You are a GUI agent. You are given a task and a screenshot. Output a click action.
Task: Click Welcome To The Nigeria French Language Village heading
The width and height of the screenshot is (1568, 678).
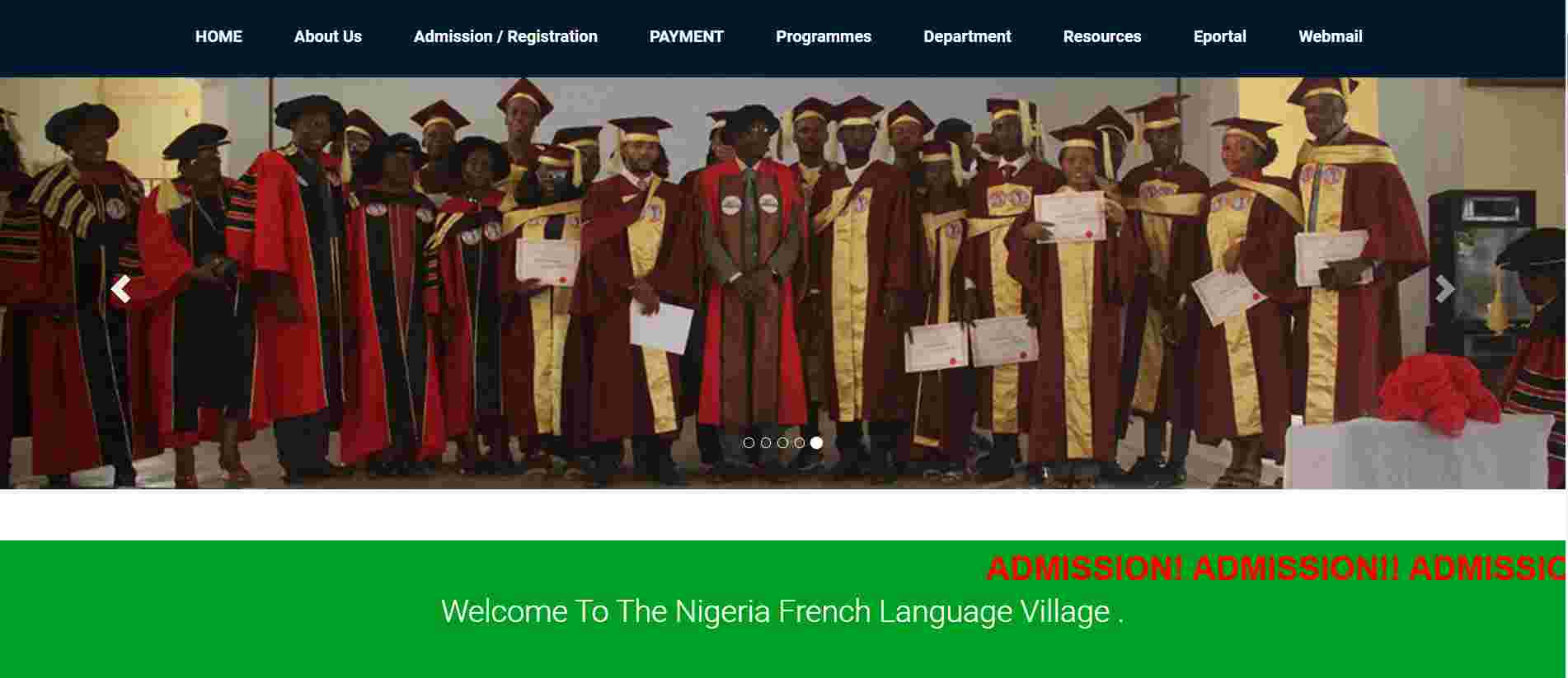point(782,611)
